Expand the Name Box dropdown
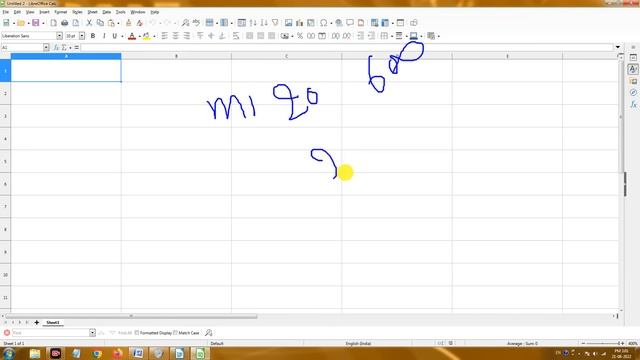640x360 pixels. (x=46, y=47)
